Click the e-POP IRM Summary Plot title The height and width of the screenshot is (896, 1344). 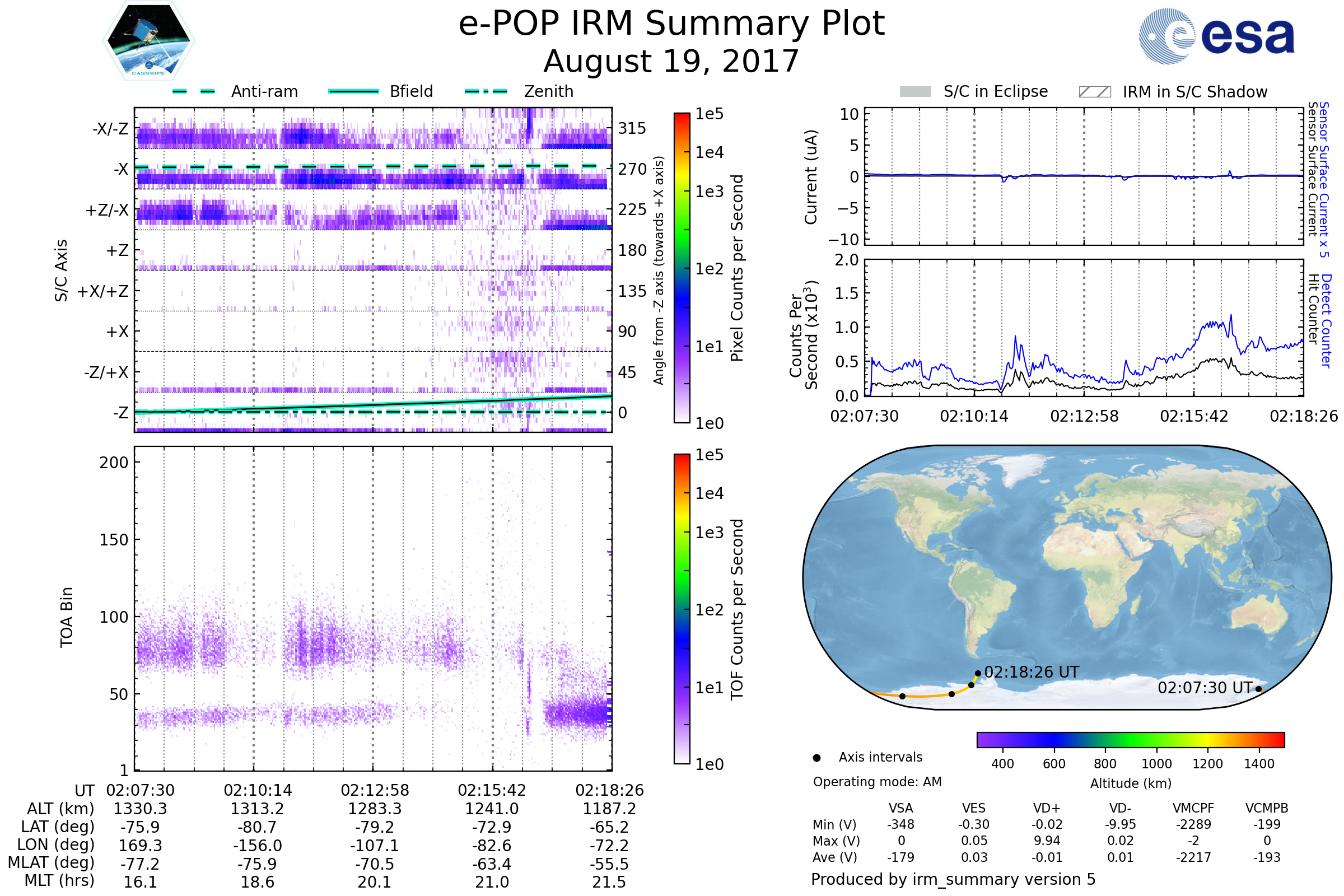click(671, 24)
